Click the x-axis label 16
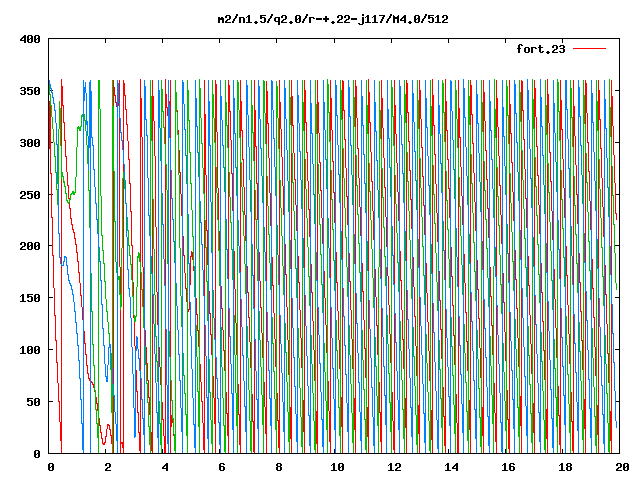This screenshot has width=640, height=480. [x=508, y=467]
